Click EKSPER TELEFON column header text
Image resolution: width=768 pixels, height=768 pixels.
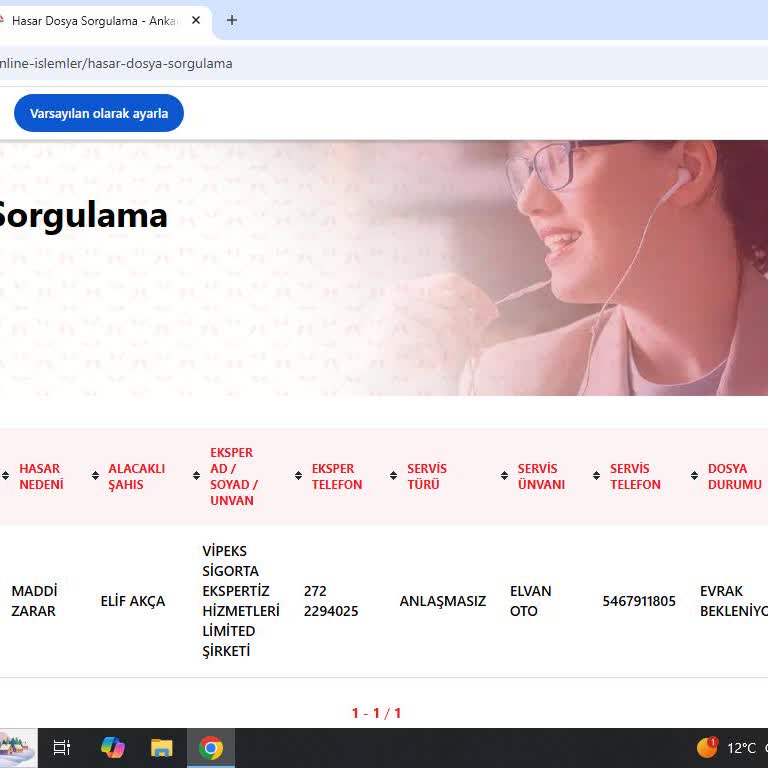pyautogui.click(x=337, y=476)
